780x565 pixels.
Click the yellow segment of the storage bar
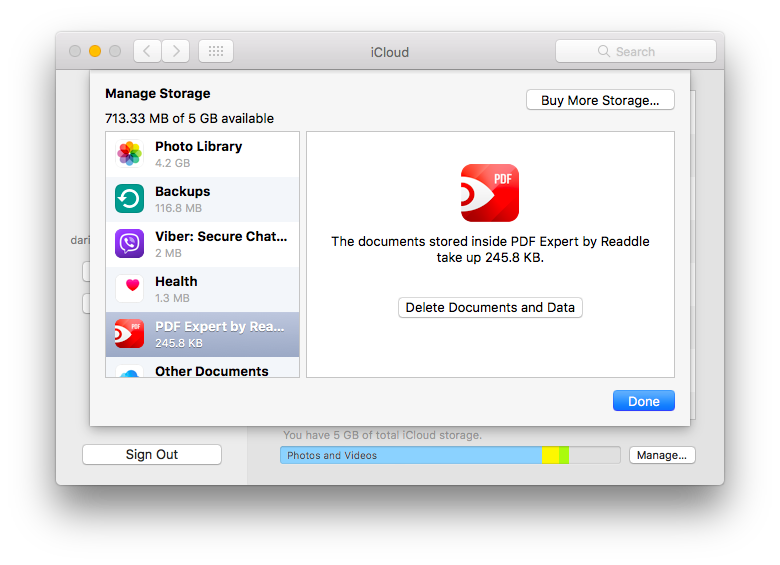click(x=550, y=455)
